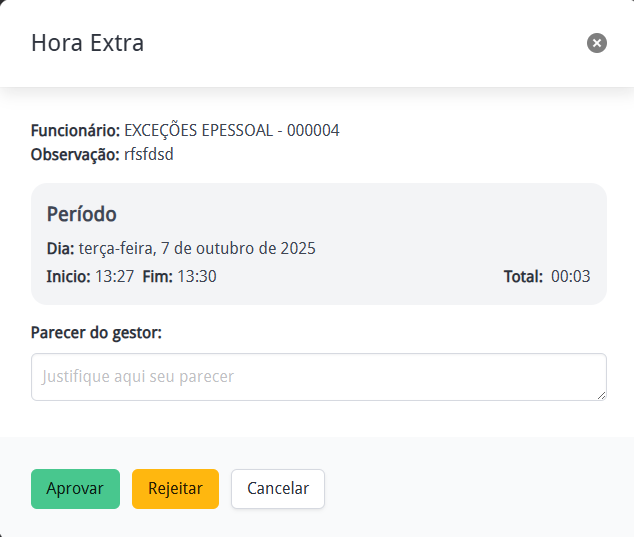The image size is (634, 537).
Task: Click the start time 13:27
Action: 115,276
